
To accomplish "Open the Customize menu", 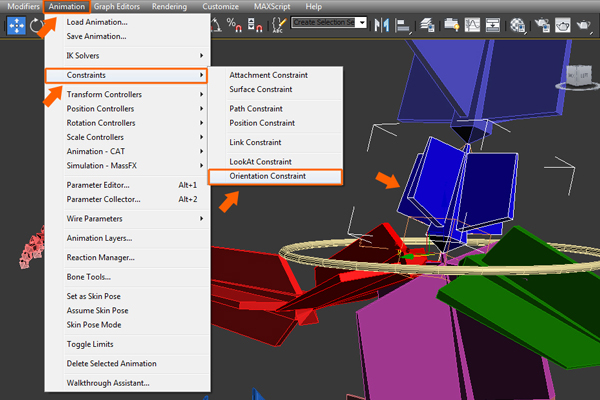I will click(220, 7).
